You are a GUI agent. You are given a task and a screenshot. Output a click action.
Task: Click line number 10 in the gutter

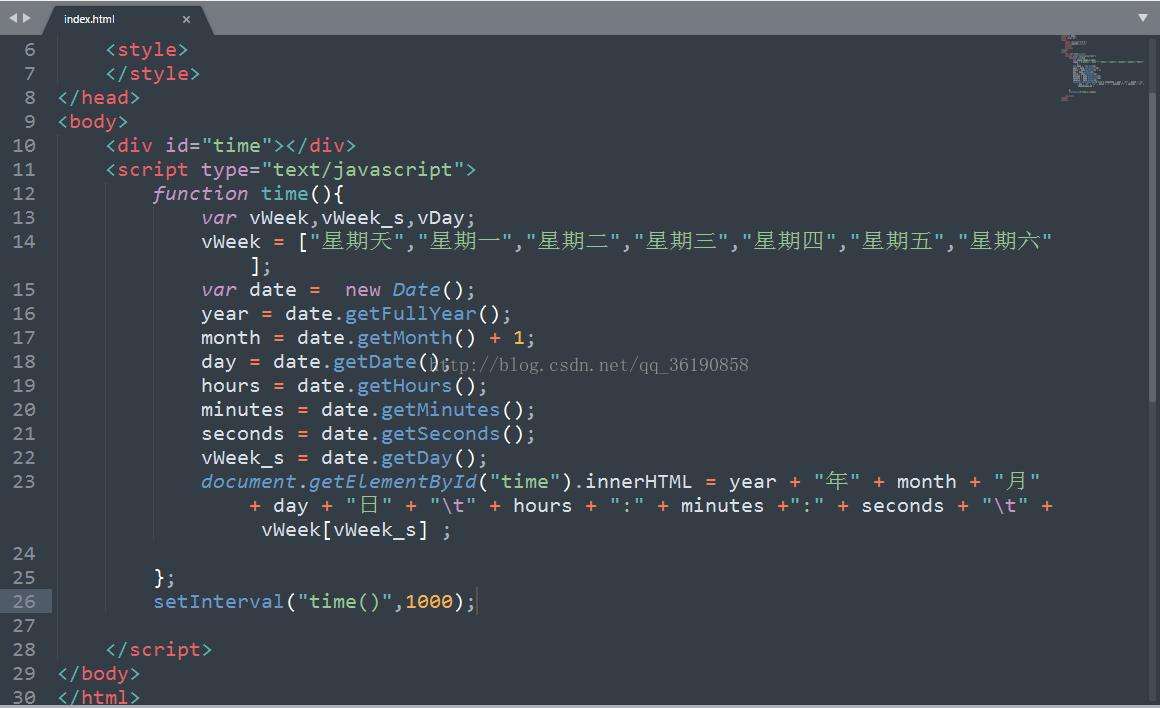(24, 146)
